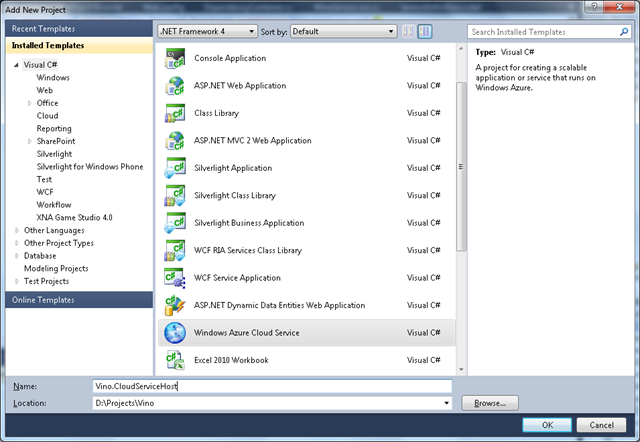Click OK to add the project

[x=547, y=425]
